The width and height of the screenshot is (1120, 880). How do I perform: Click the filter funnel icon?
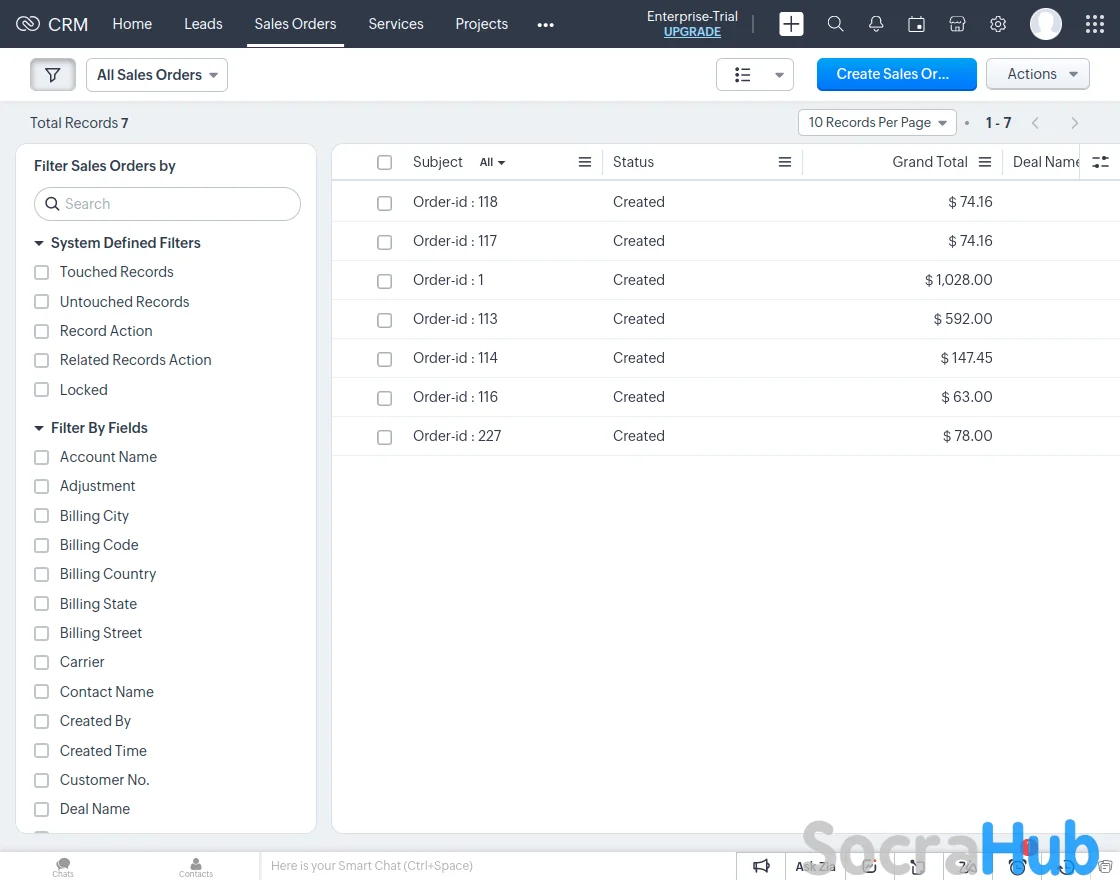click(53, 75)
